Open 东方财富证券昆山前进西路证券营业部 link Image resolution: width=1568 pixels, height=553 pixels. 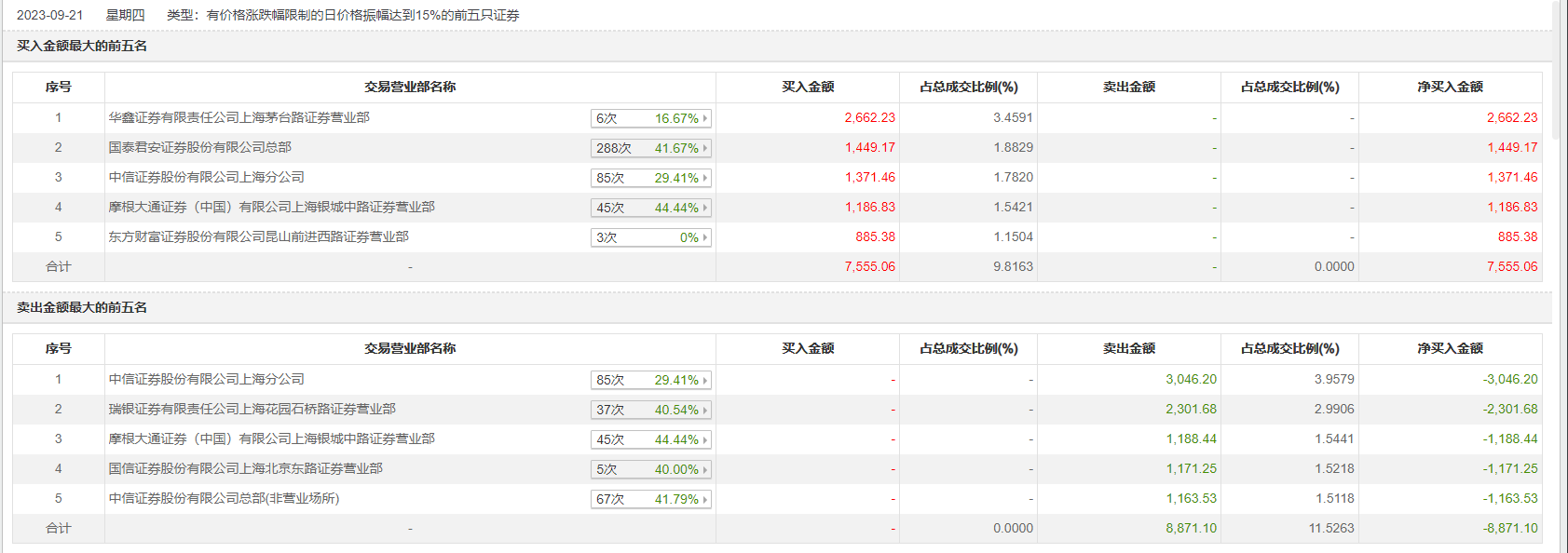pyautogui.click(x=258, y=237)
